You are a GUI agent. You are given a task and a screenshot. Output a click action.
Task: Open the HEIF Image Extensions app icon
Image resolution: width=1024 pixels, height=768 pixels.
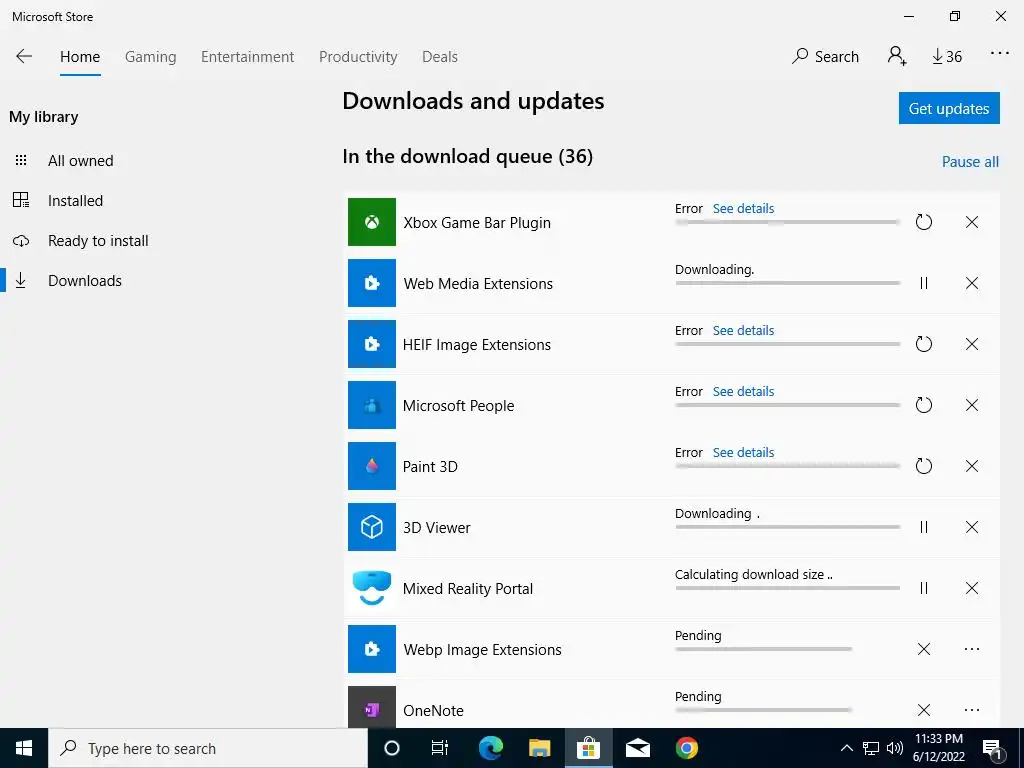tap(372, 344)
